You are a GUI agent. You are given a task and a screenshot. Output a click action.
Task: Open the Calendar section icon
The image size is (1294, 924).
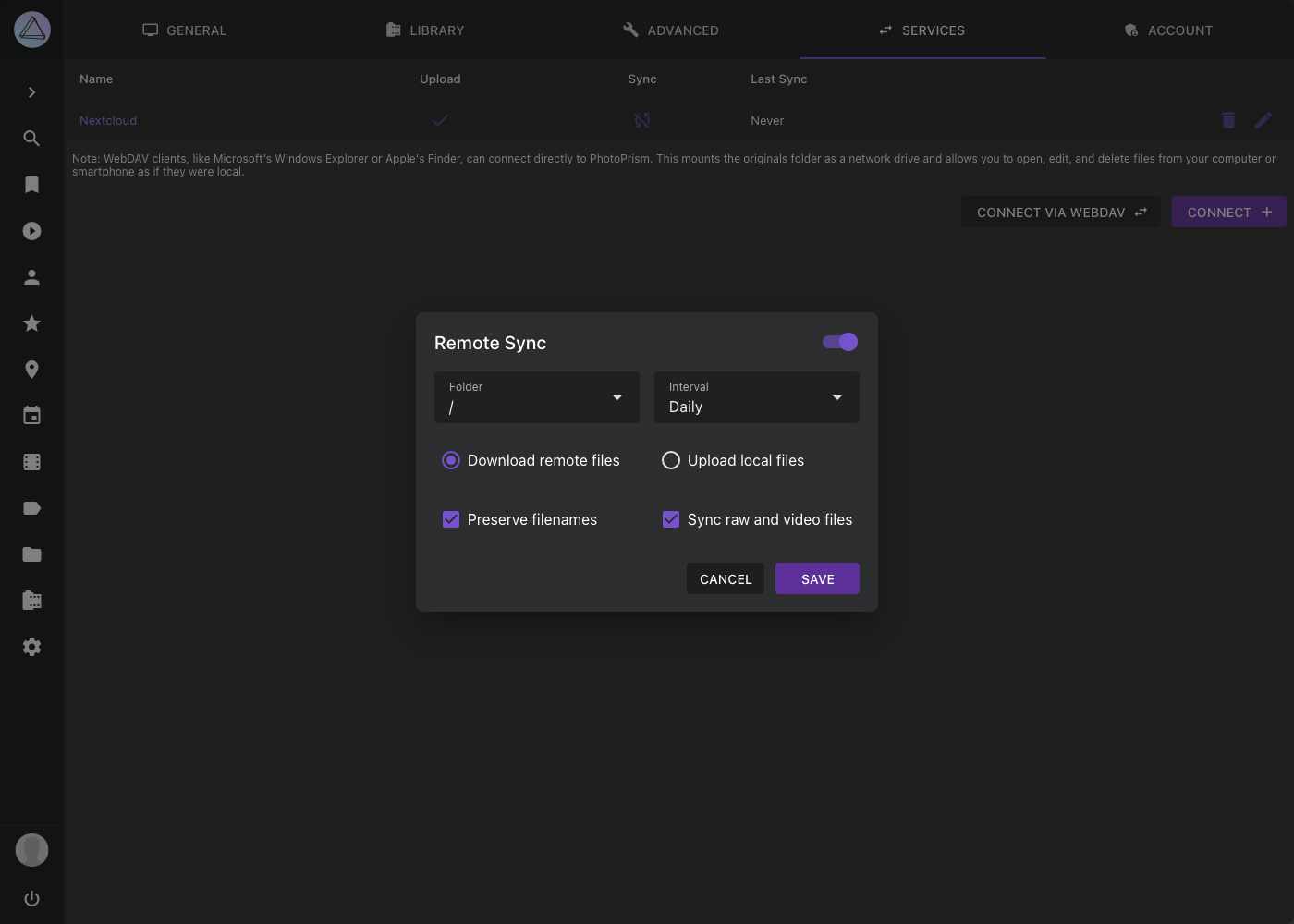[31, 415]
